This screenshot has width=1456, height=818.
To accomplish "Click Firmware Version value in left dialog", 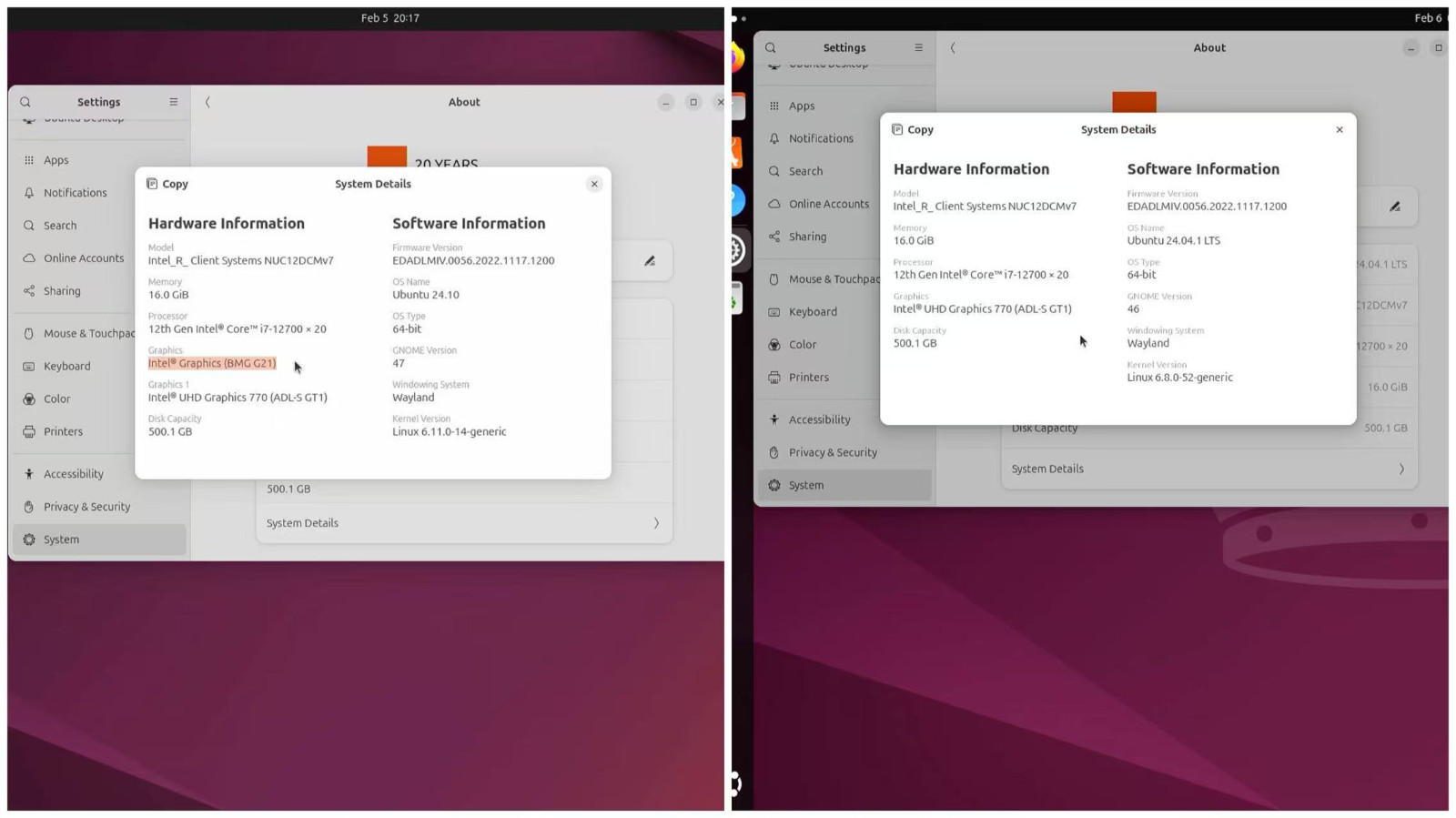I will tap(473, 260).
